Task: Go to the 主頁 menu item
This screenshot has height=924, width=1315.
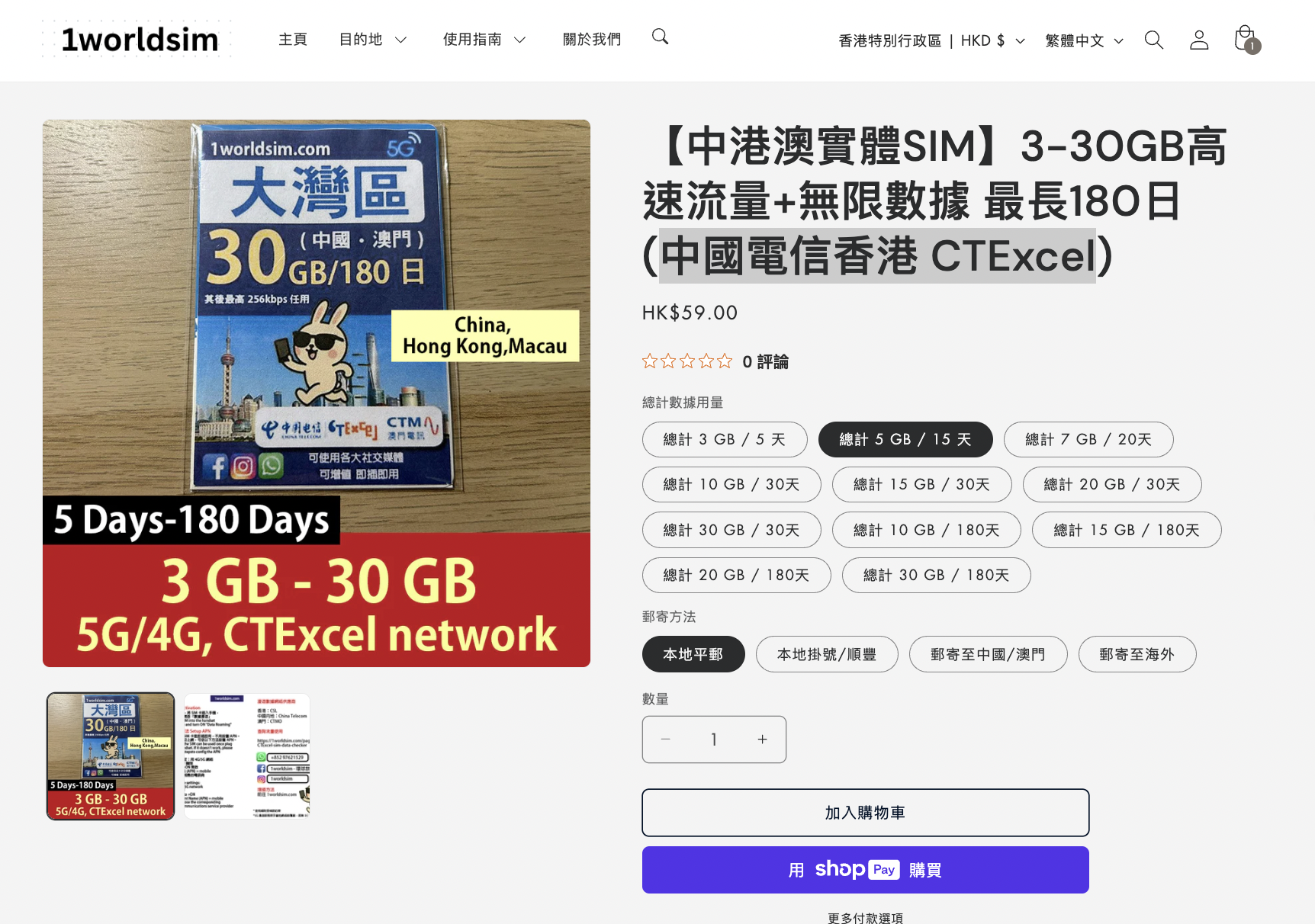Action: (x=293, y=40)
